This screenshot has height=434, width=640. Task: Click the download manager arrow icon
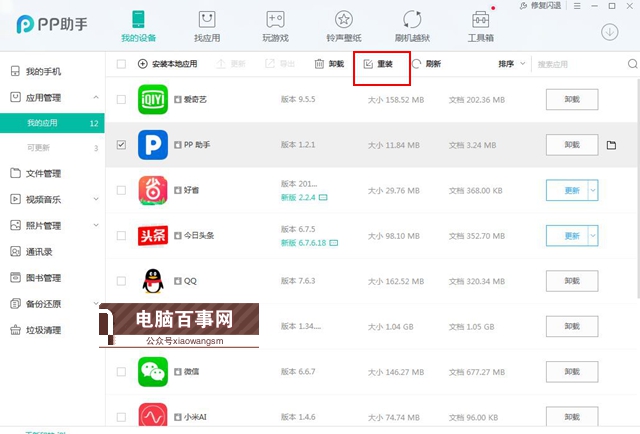click(609, 31)
